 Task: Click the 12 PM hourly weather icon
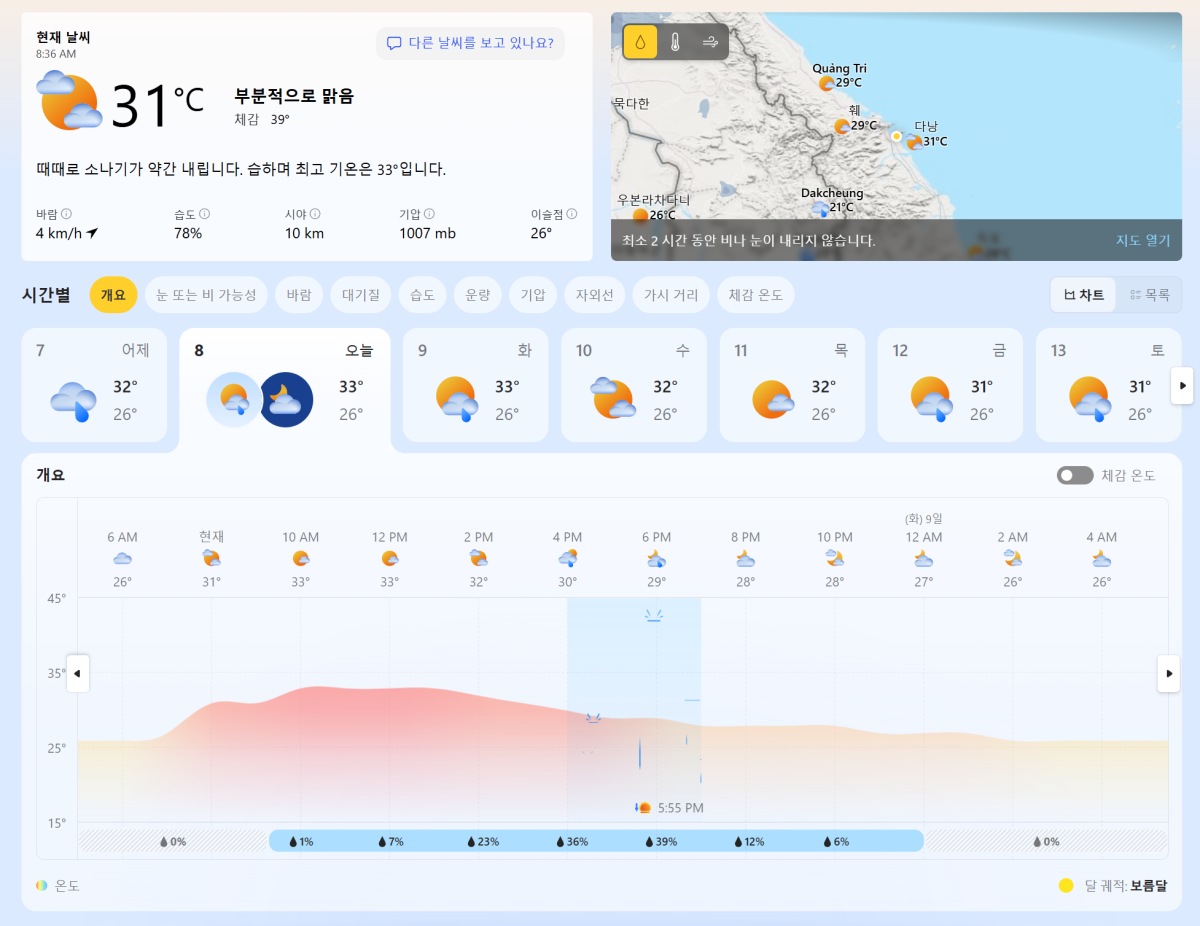389,558
